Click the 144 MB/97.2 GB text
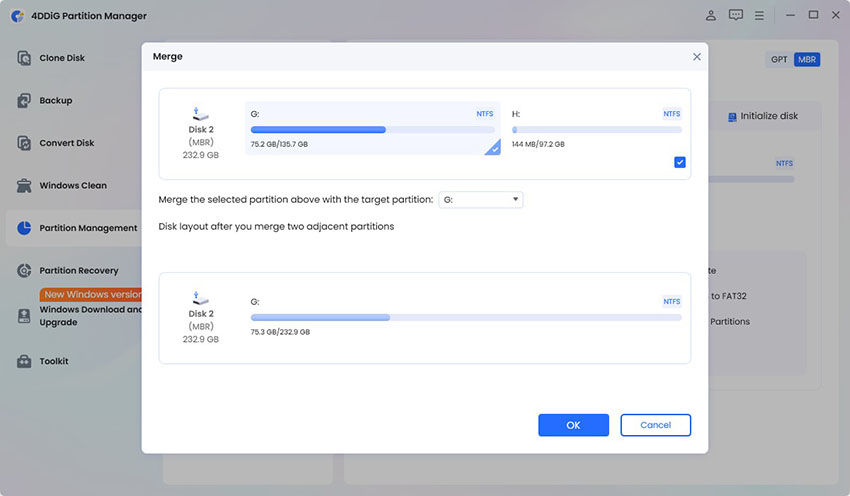850x496 pixels. pos(538,144)
